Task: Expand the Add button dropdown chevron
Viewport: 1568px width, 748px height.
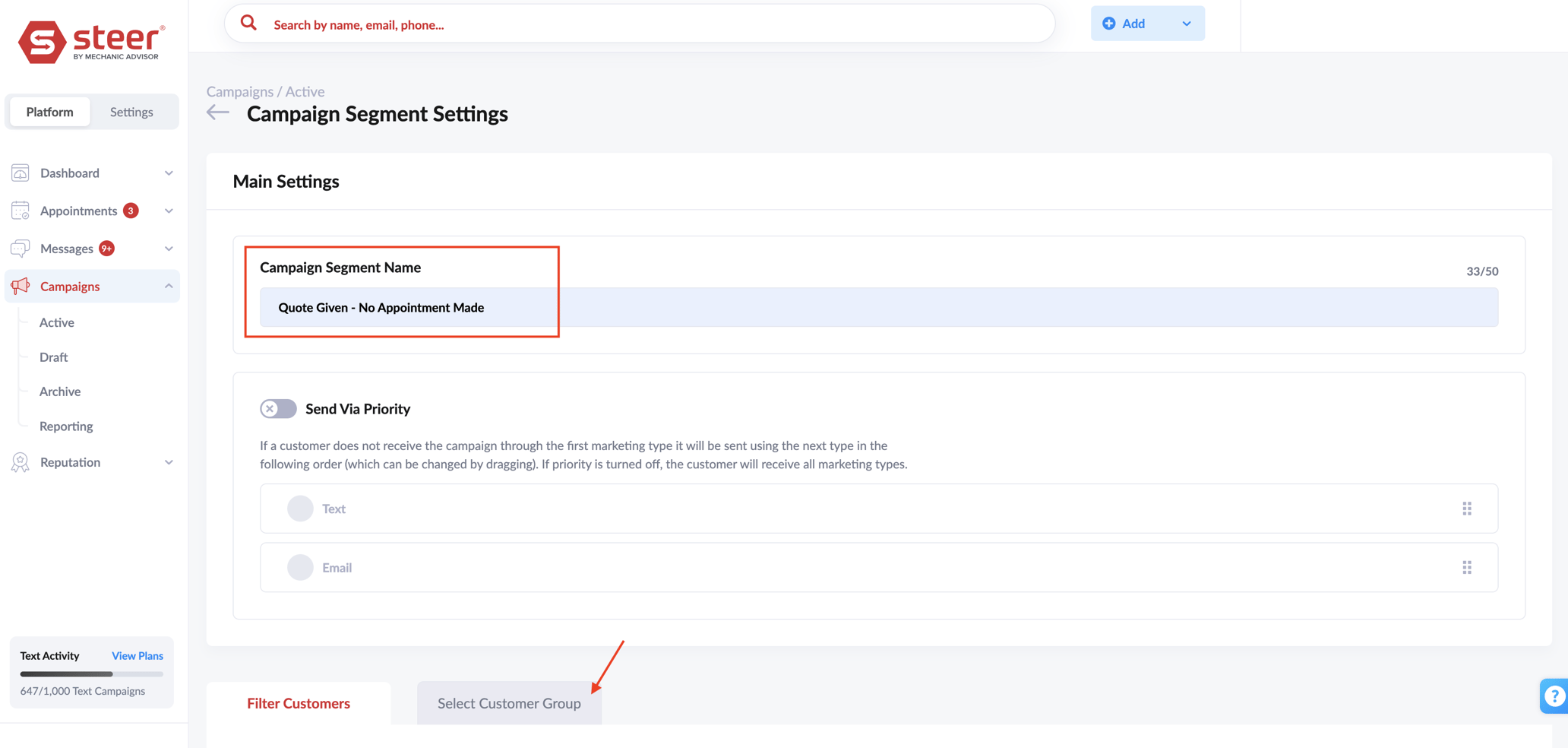Action: coord(1186,24)
